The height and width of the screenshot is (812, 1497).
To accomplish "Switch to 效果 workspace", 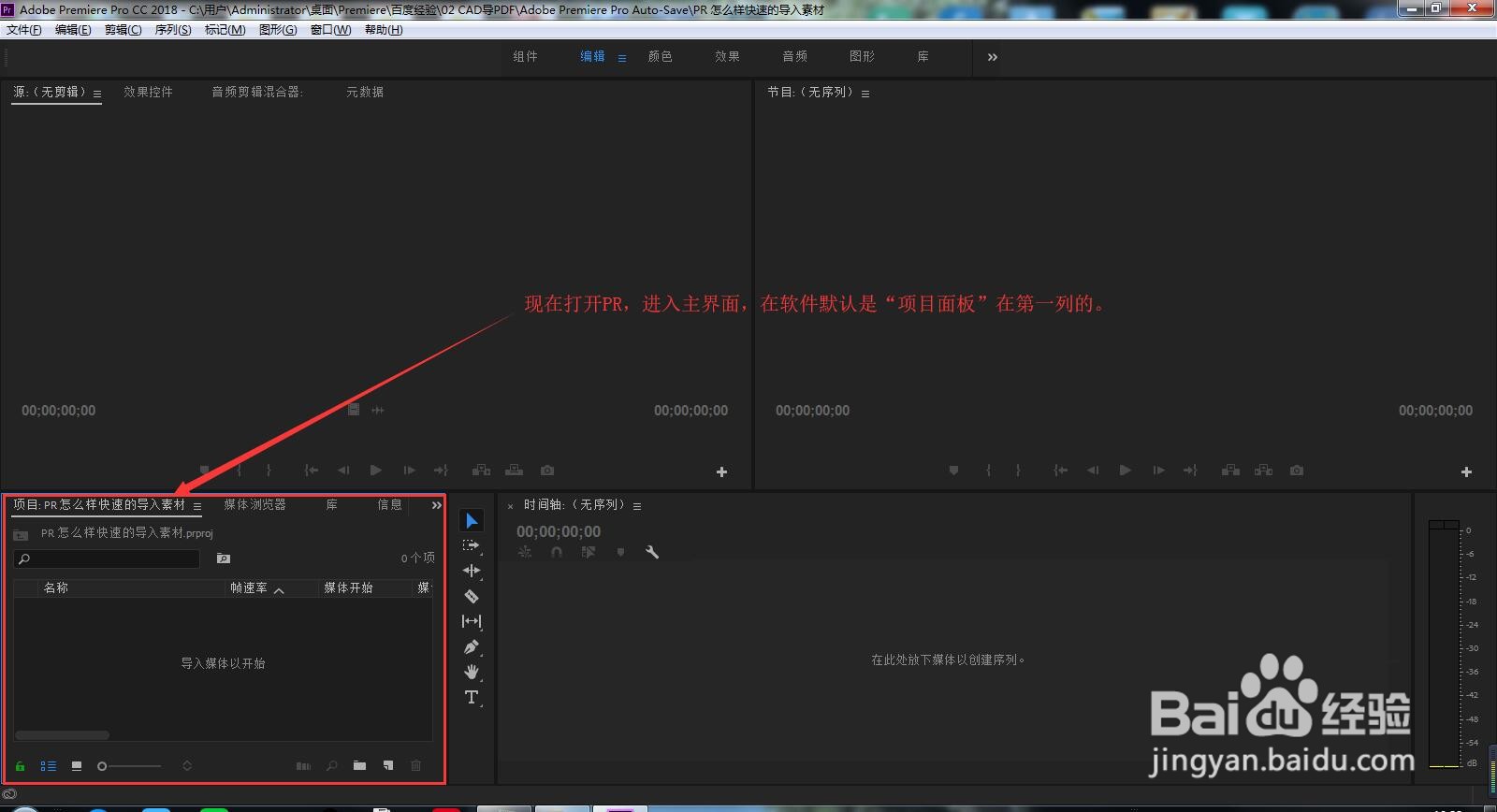I will (x=727, y=56).
